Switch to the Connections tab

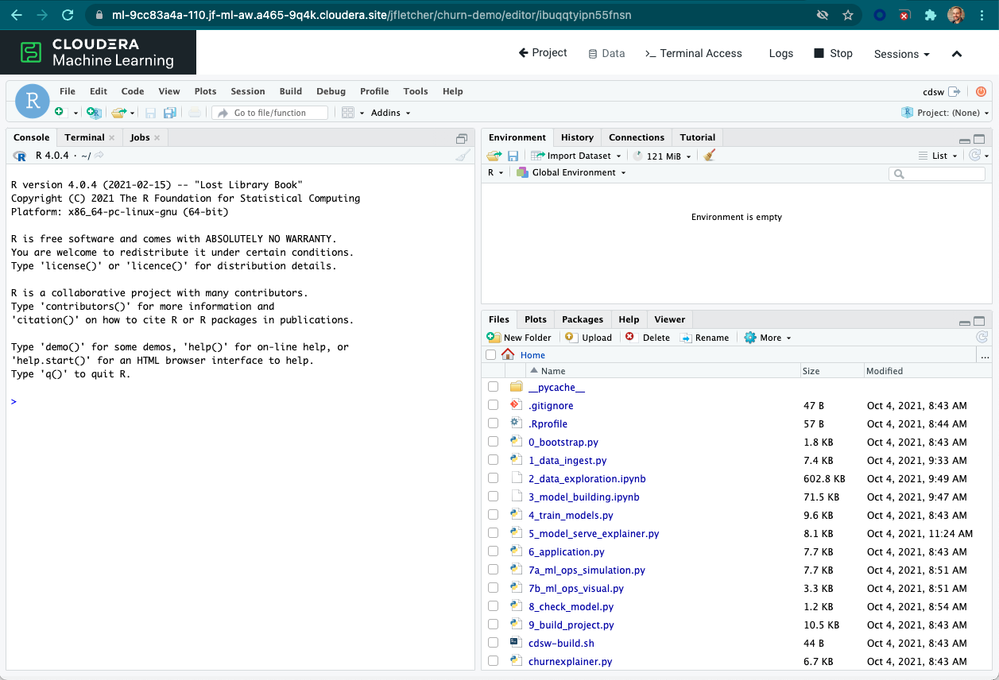pos(636,137)
